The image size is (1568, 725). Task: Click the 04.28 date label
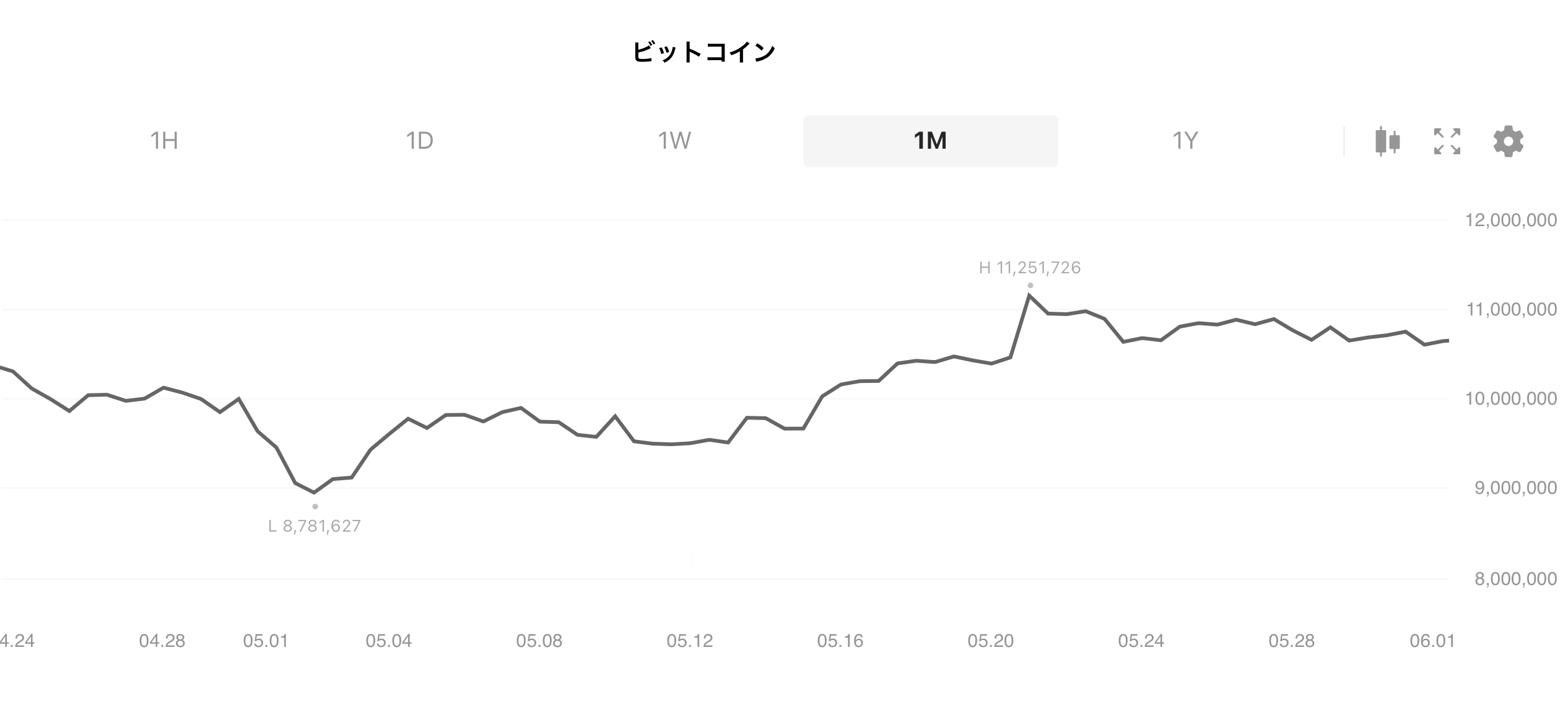point(163,641)
